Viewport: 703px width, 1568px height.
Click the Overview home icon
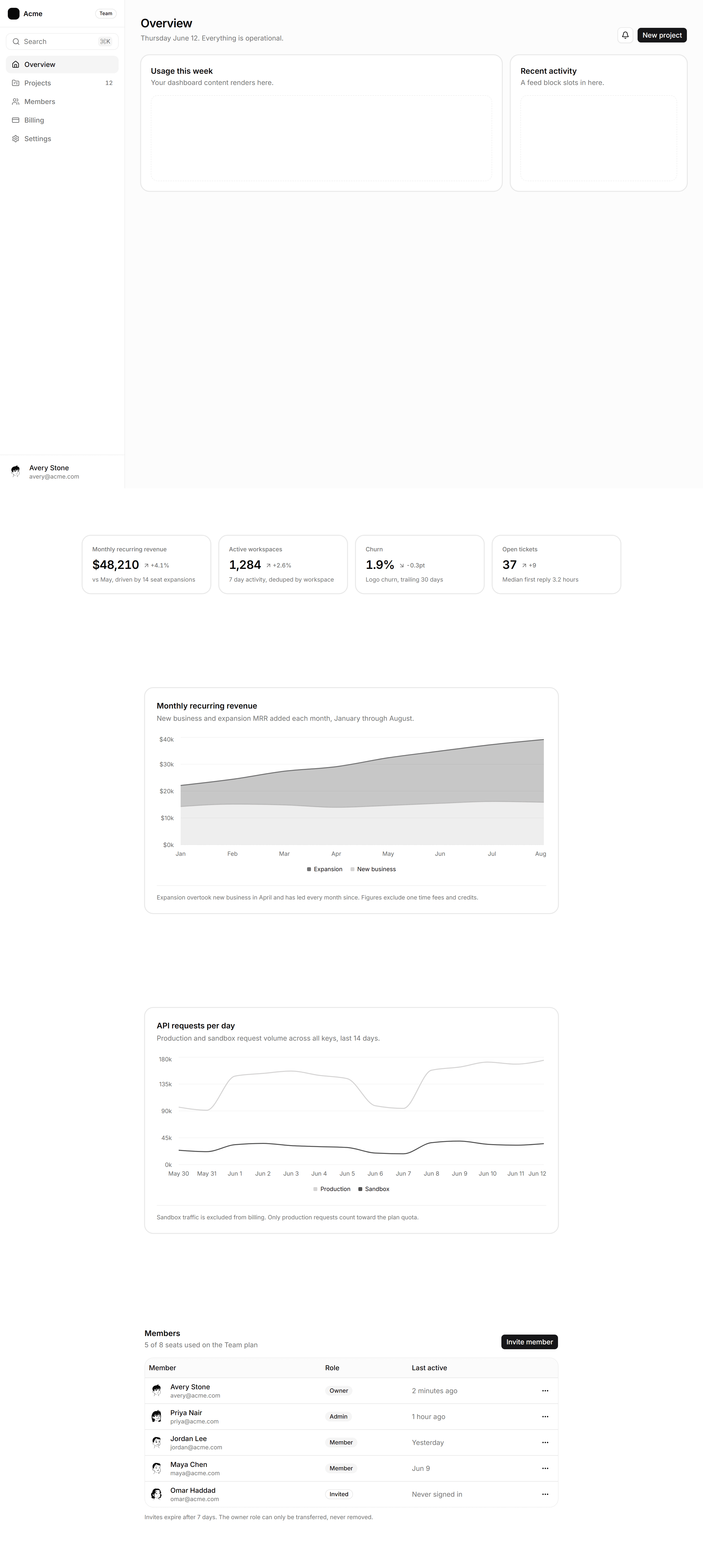click(x=16, y=64)
